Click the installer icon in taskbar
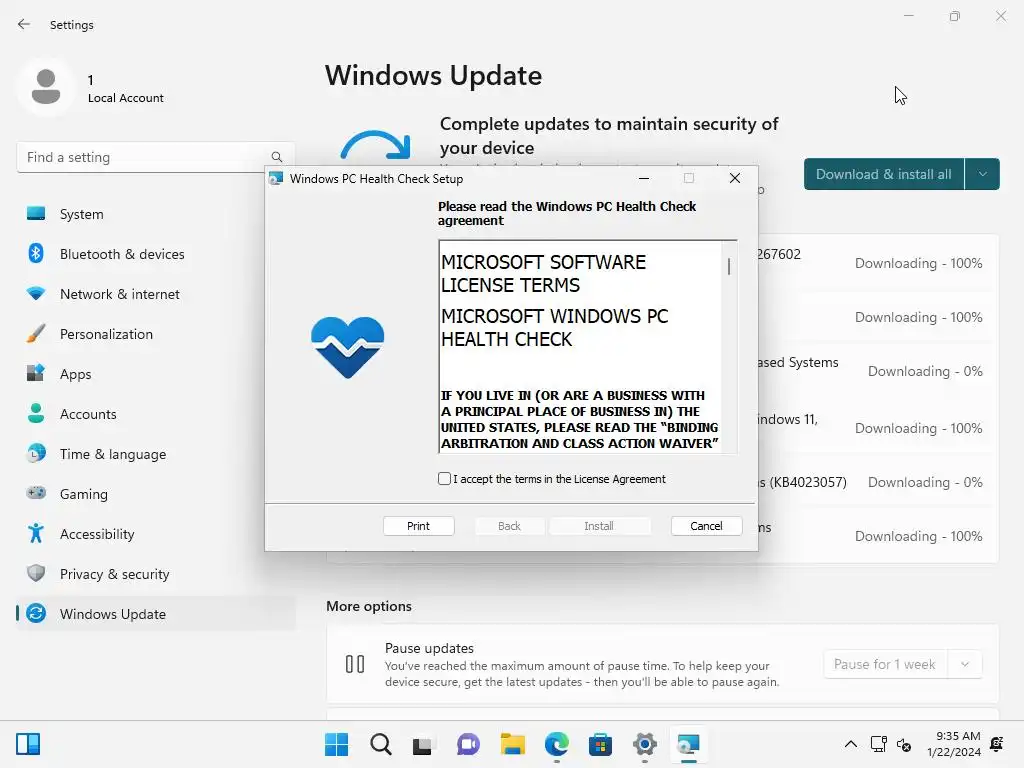The image size is (1024, 768). [x=688, y=744]
